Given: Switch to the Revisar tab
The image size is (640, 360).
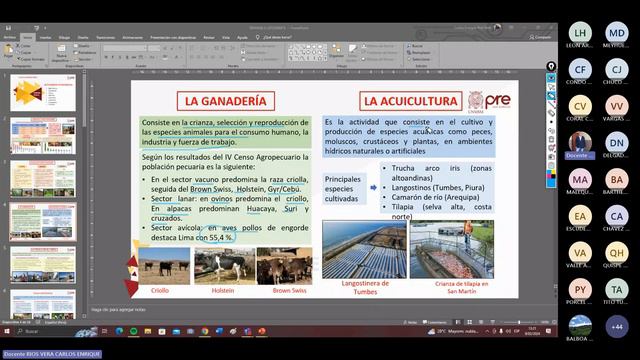Looking at the screenshot, I should pyautogui.click(x=209, y=37).
